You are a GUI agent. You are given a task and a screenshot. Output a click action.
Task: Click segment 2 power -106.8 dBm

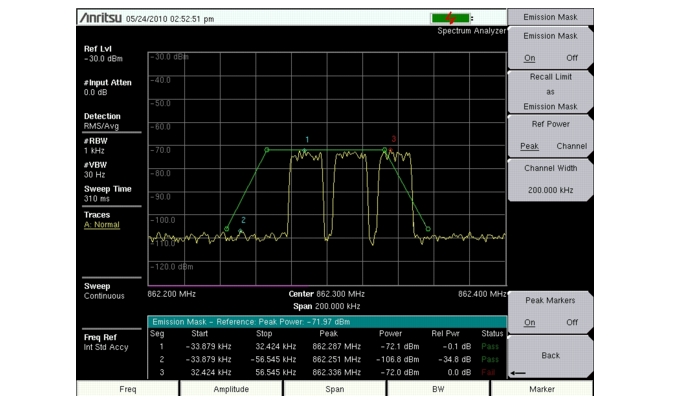398,359
